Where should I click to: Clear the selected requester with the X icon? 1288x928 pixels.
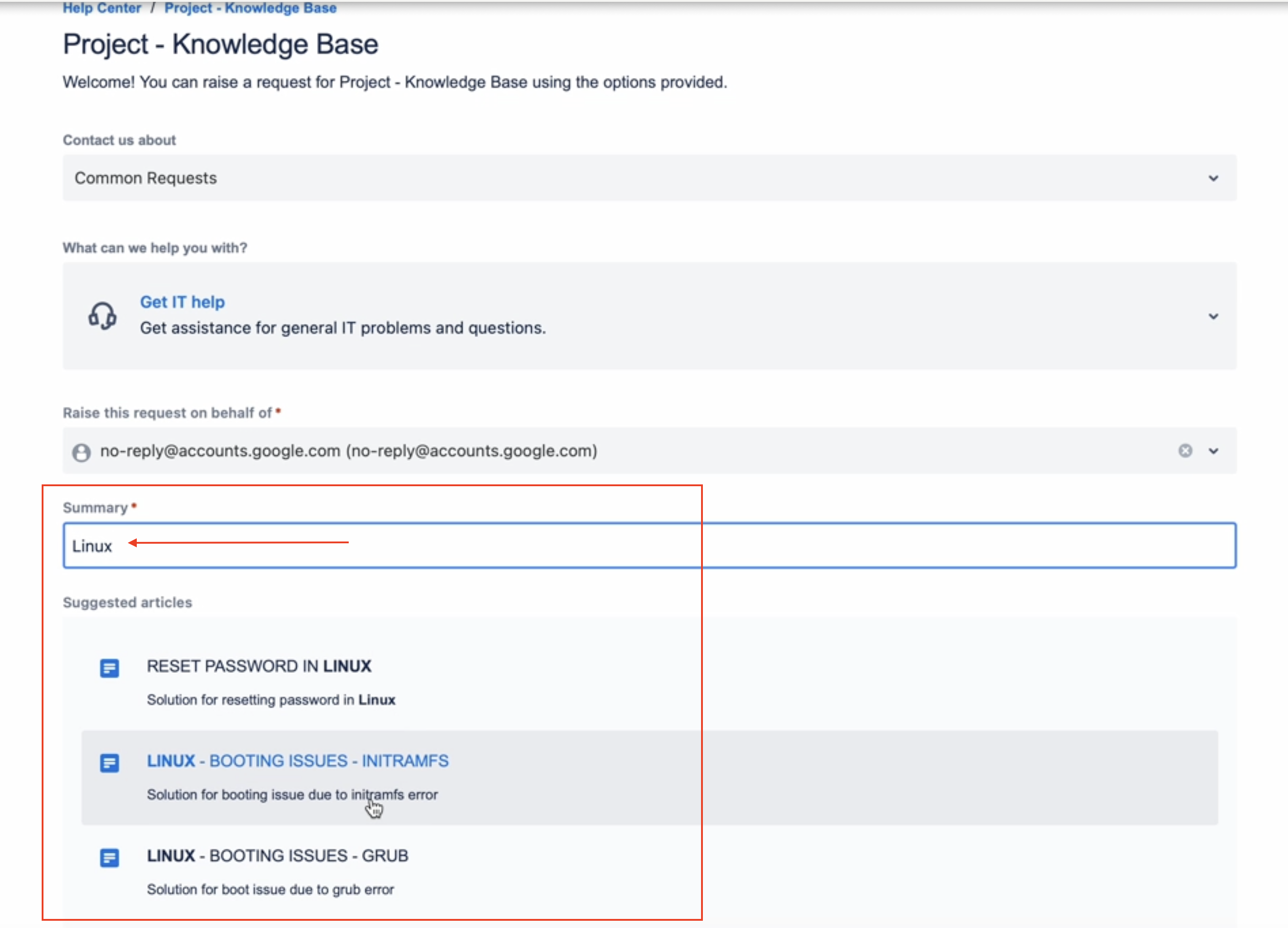(1185, 451)
